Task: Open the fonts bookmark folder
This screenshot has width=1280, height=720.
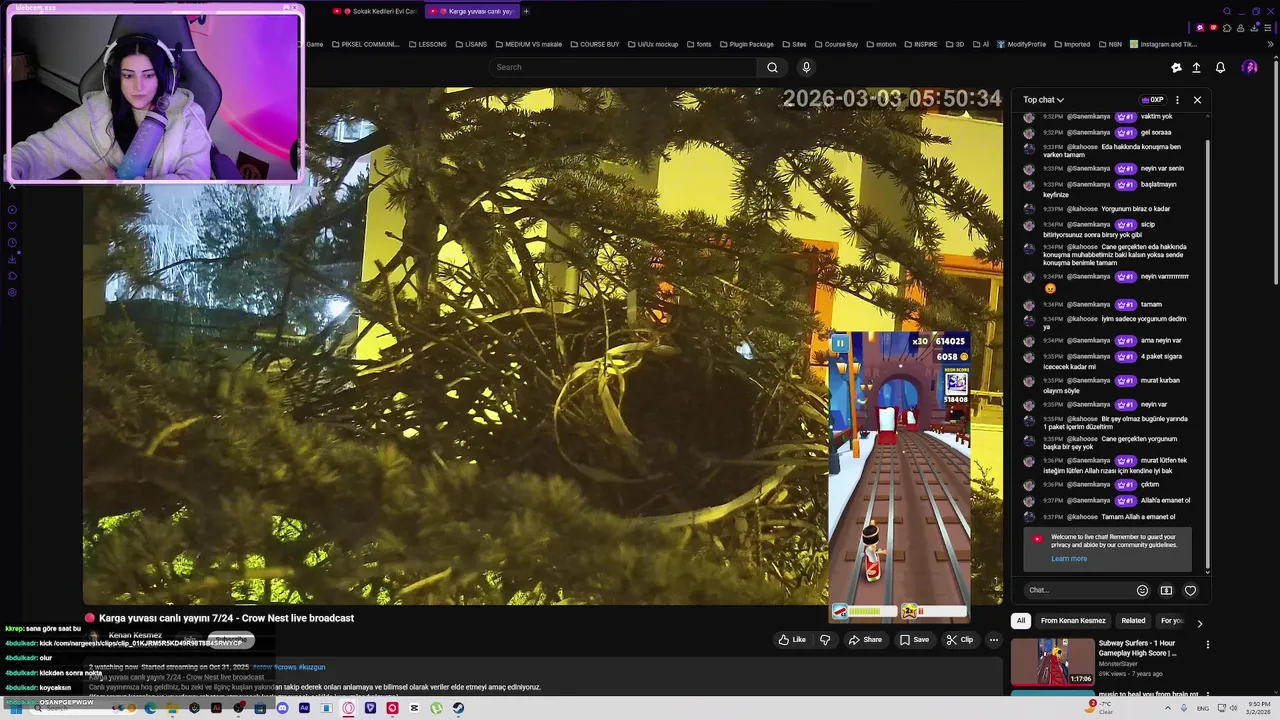Action: pyautogui.click(x=699, y=44)
